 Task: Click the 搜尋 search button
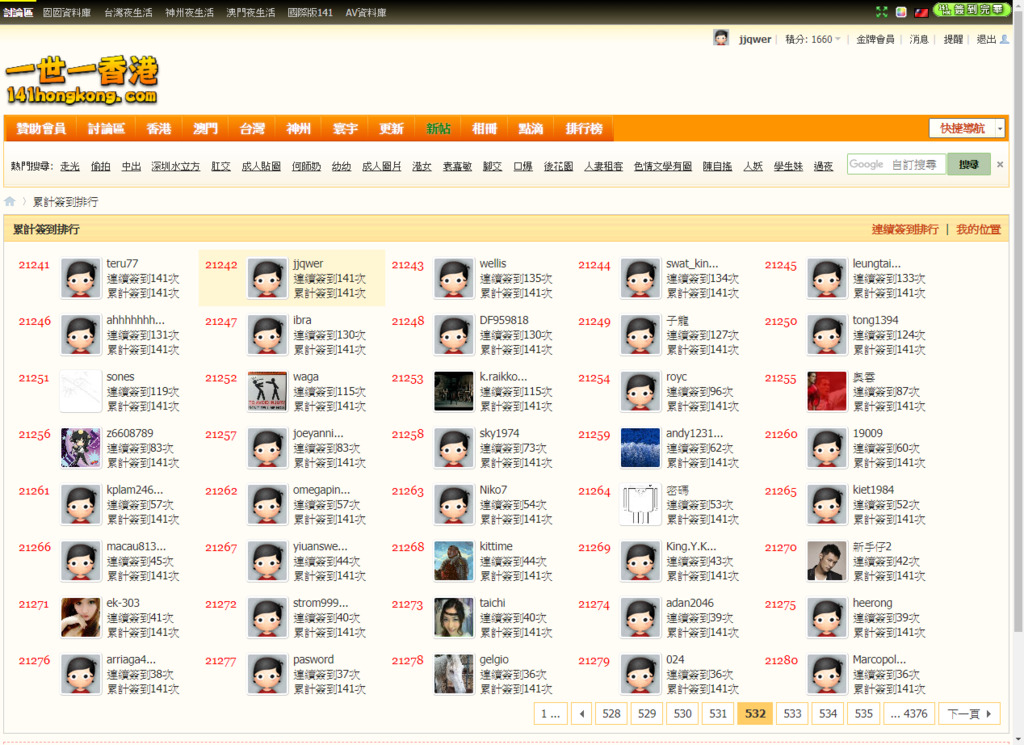pos(969,165)
